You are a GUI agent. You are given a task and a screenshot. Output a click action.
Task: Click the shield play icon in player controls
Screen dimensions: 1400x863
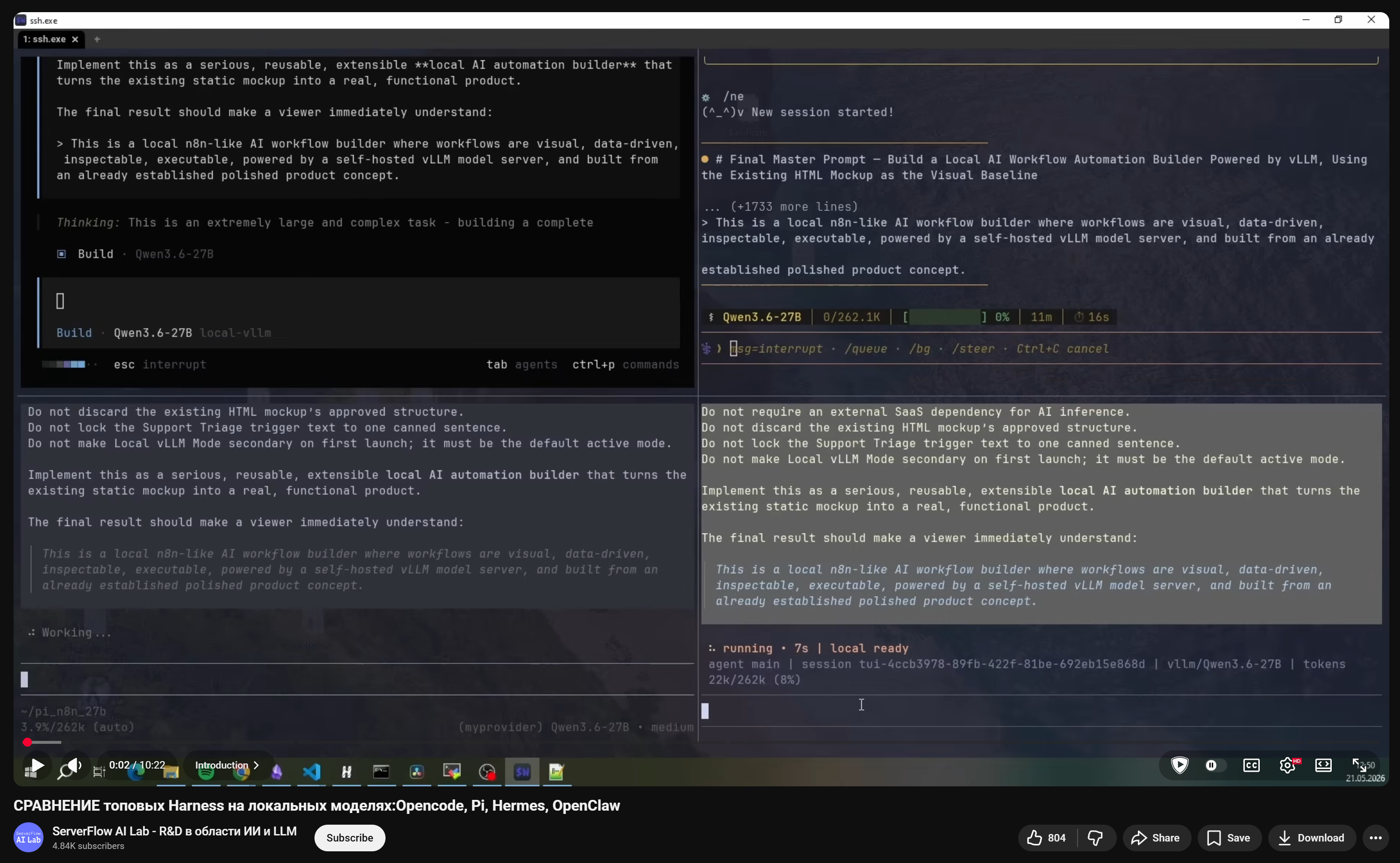tap(1179, 765)
